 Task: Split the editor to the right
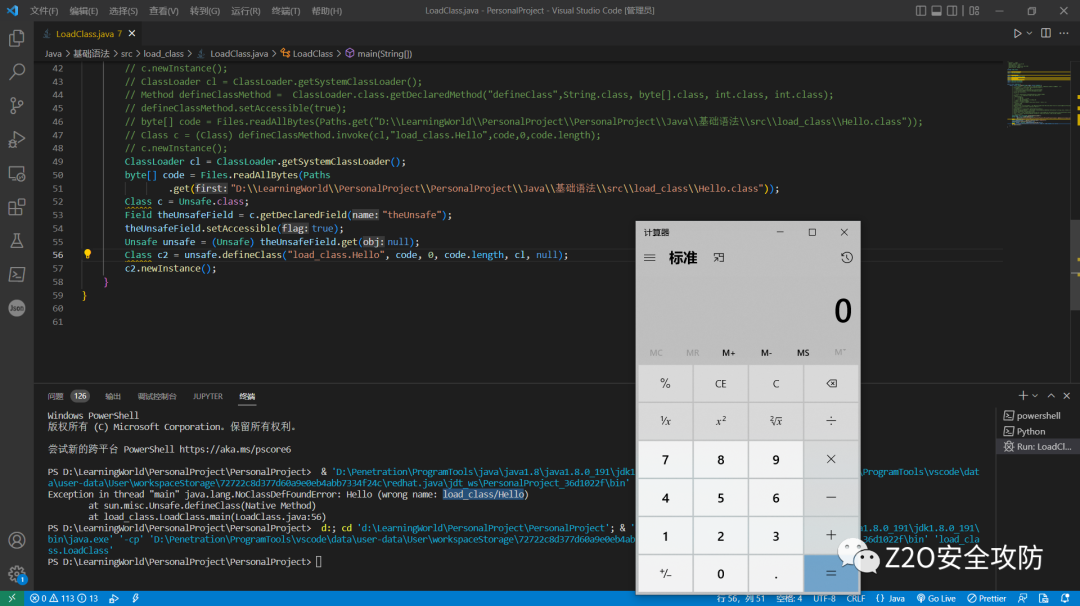coord(1046,33)
